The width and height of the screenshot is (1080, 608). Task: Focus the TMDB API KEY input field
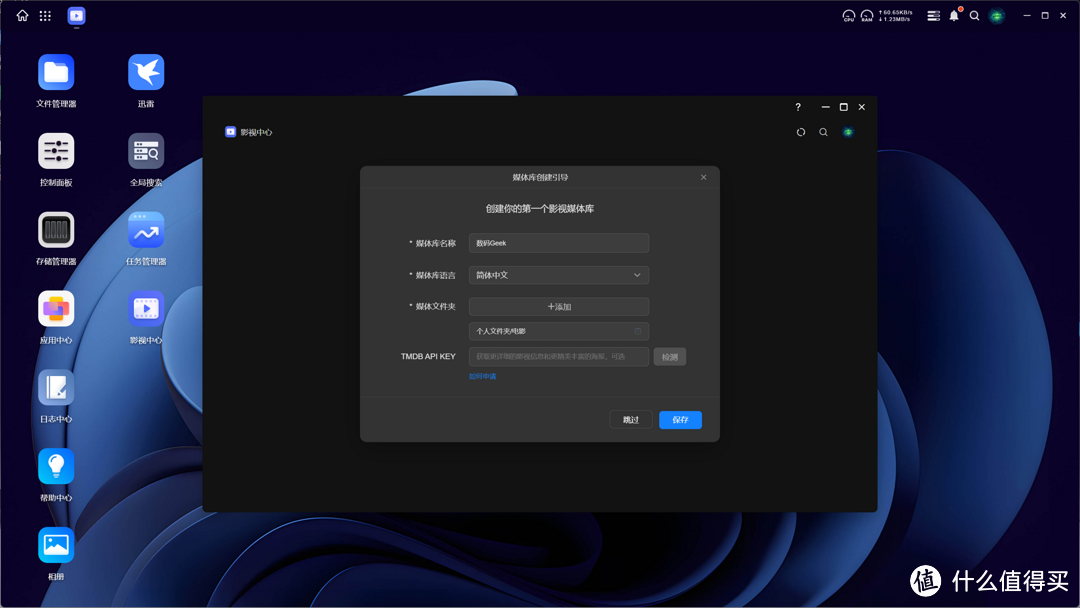point(559,357)
